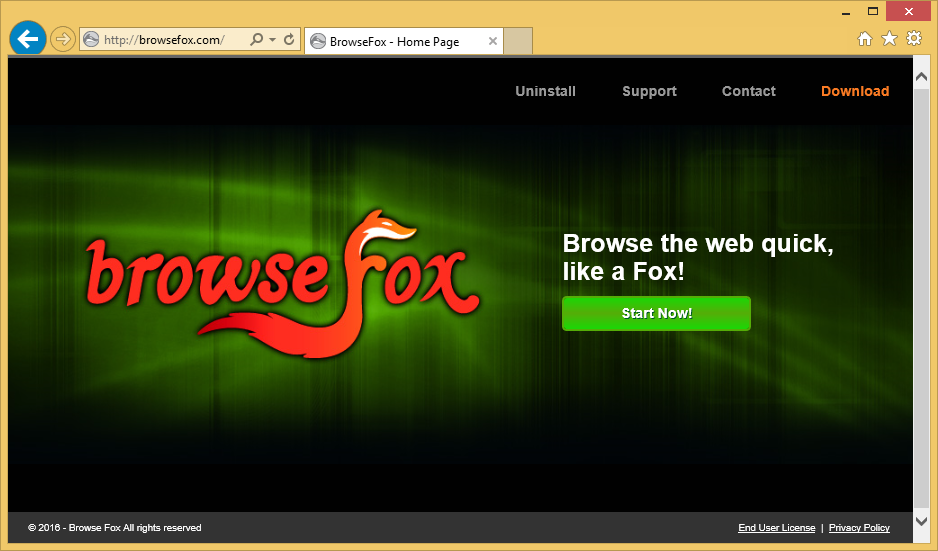Expand the address bar autocomplete dropdown arrow
This screenshot has width=938, height=551.
(x=272, y=40)
